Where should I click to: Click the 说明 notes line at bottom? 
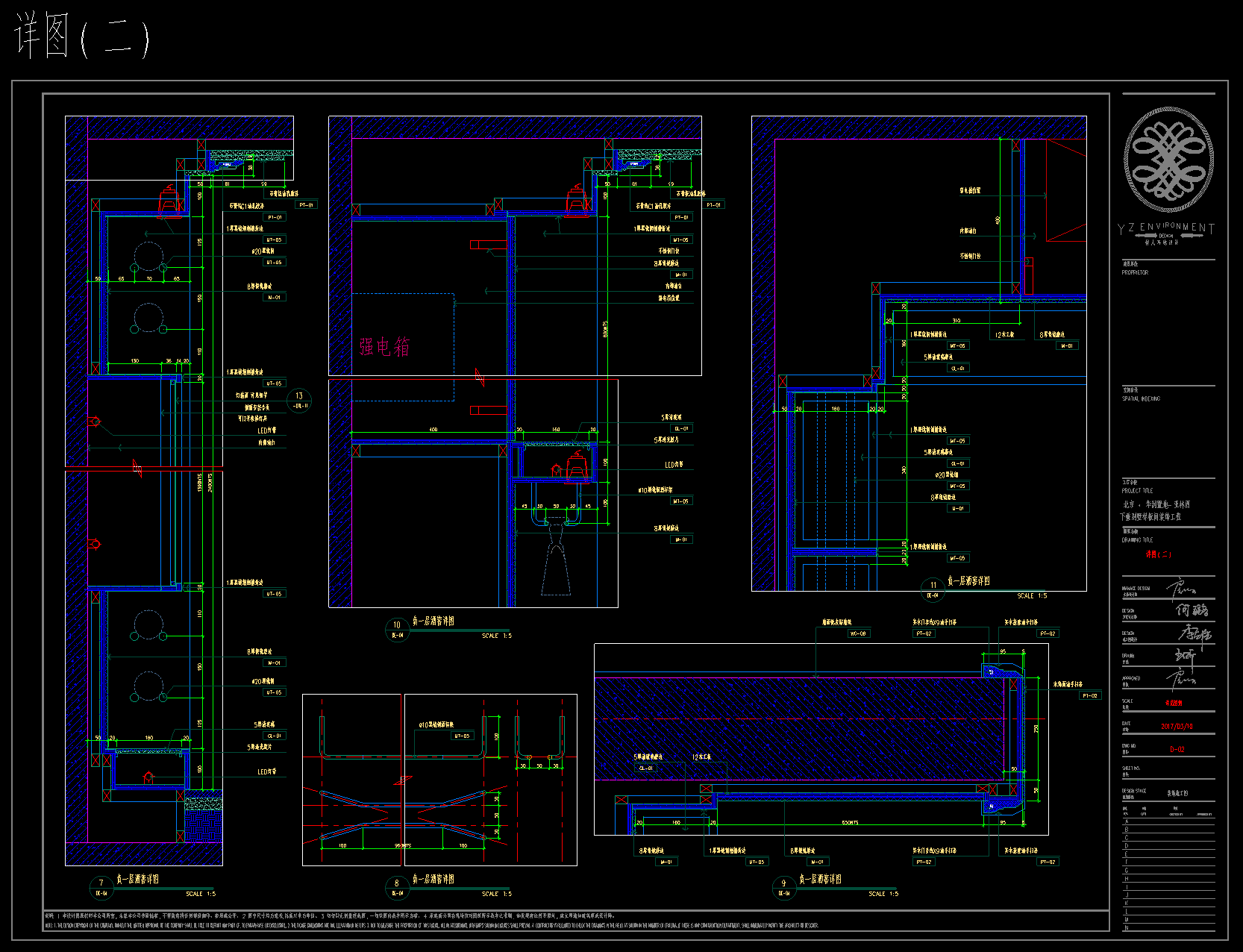[x=329, y=915]
